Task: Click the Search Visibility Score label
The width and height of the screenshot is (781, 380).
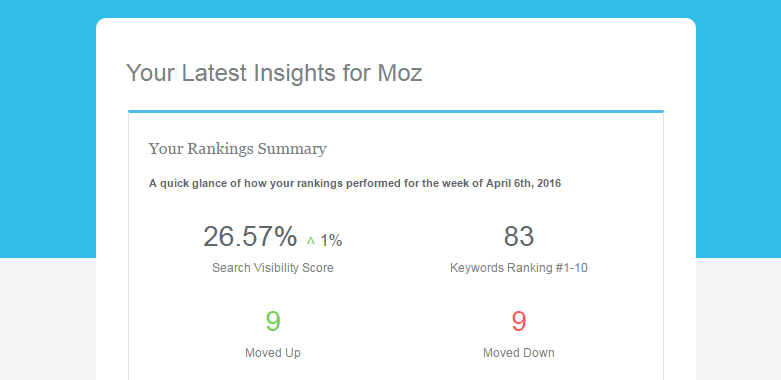Action: point(272,268)
